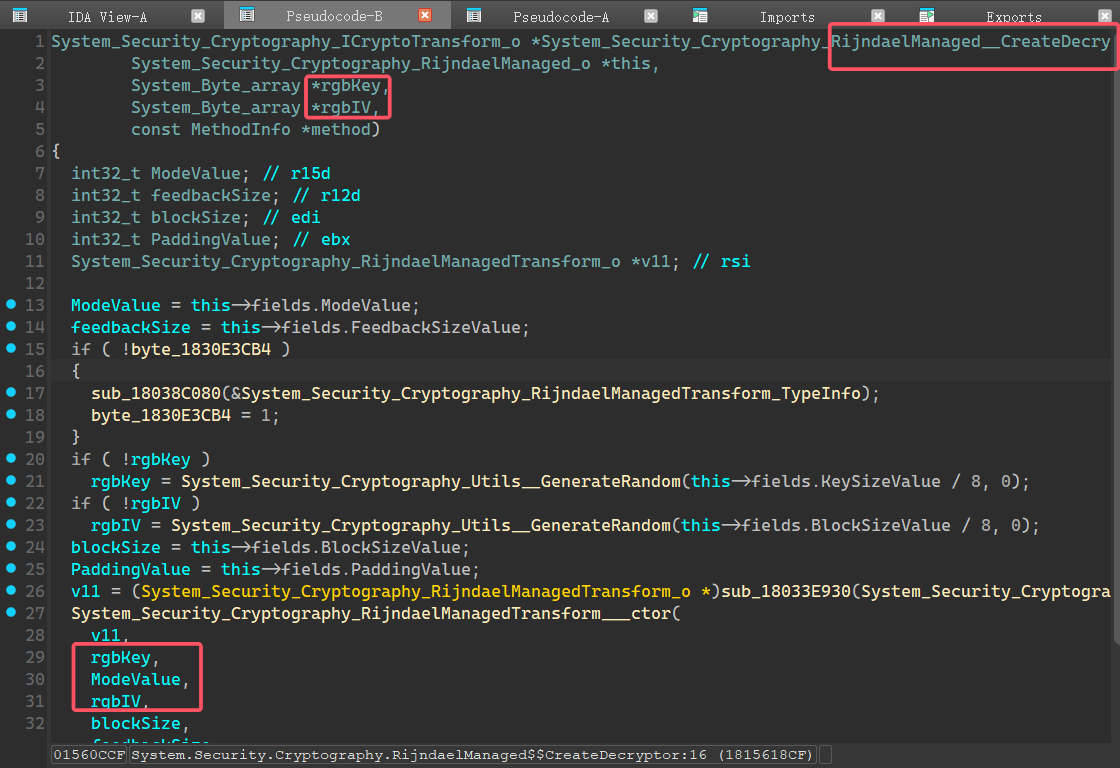Image resolution: width=1120 pixels, height=768 pixels.
Task: Switch to the Pseudocode-A tab
Action: (560, 17)
